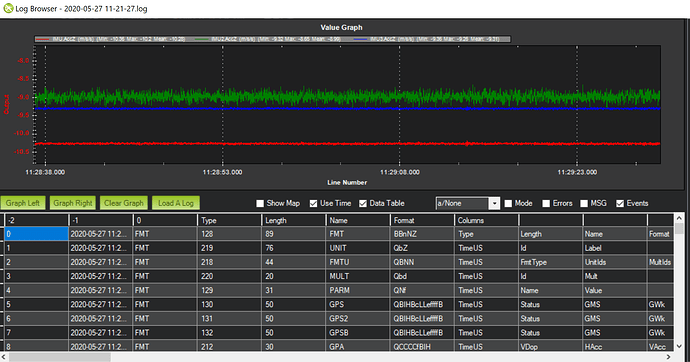Click the green IMU2.AccZ legend entry

272,39
